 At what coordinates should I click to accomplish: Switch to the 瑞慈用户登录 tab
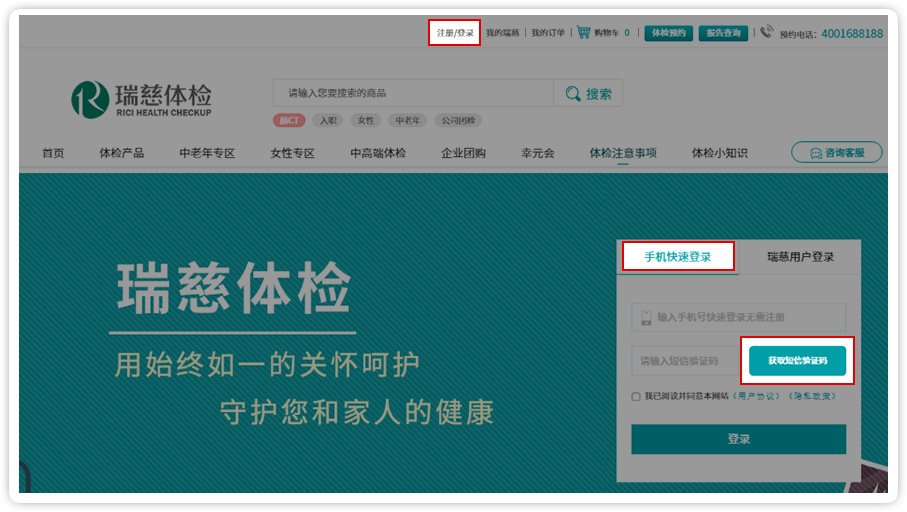coord(801,257)
